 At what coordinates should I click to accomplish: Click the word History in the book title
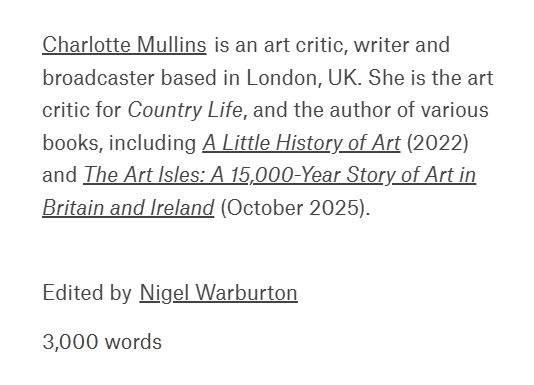[304, 143]
